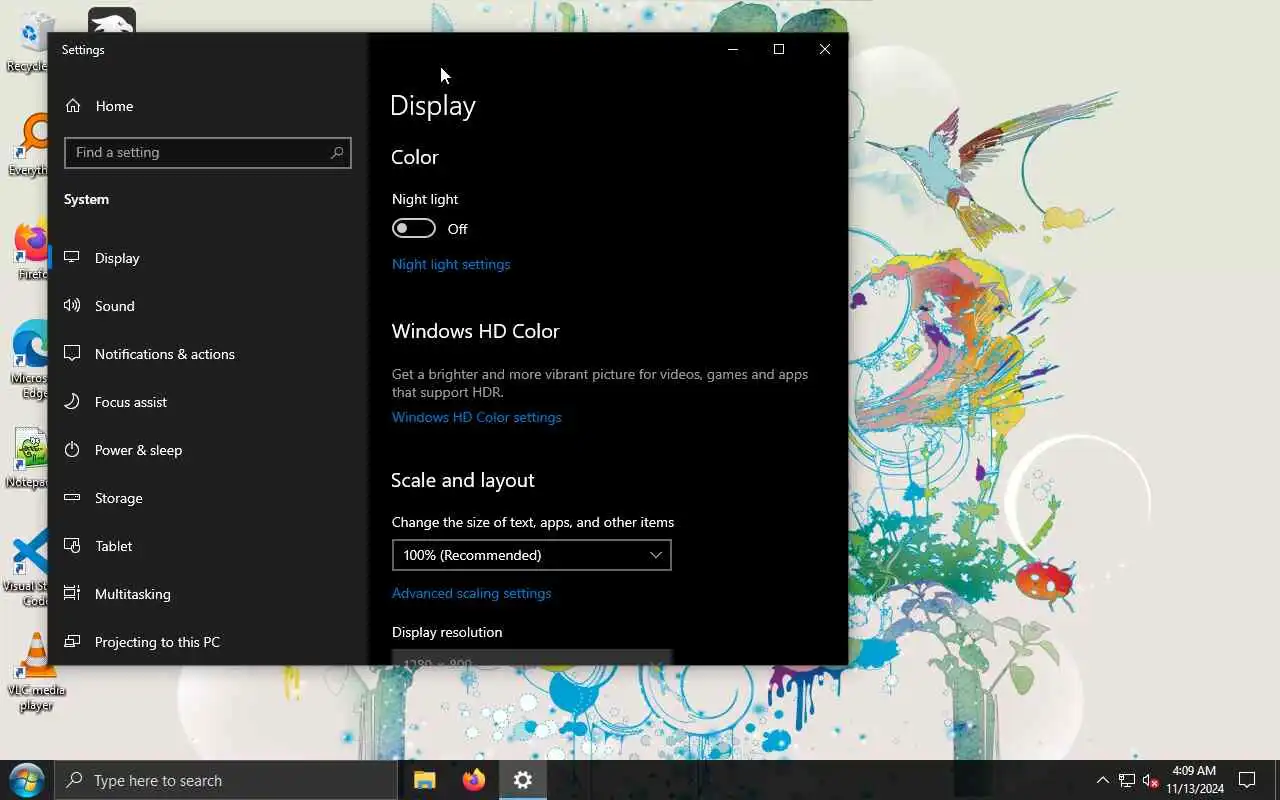Click the network icon in system tray

click(1126, 780)
